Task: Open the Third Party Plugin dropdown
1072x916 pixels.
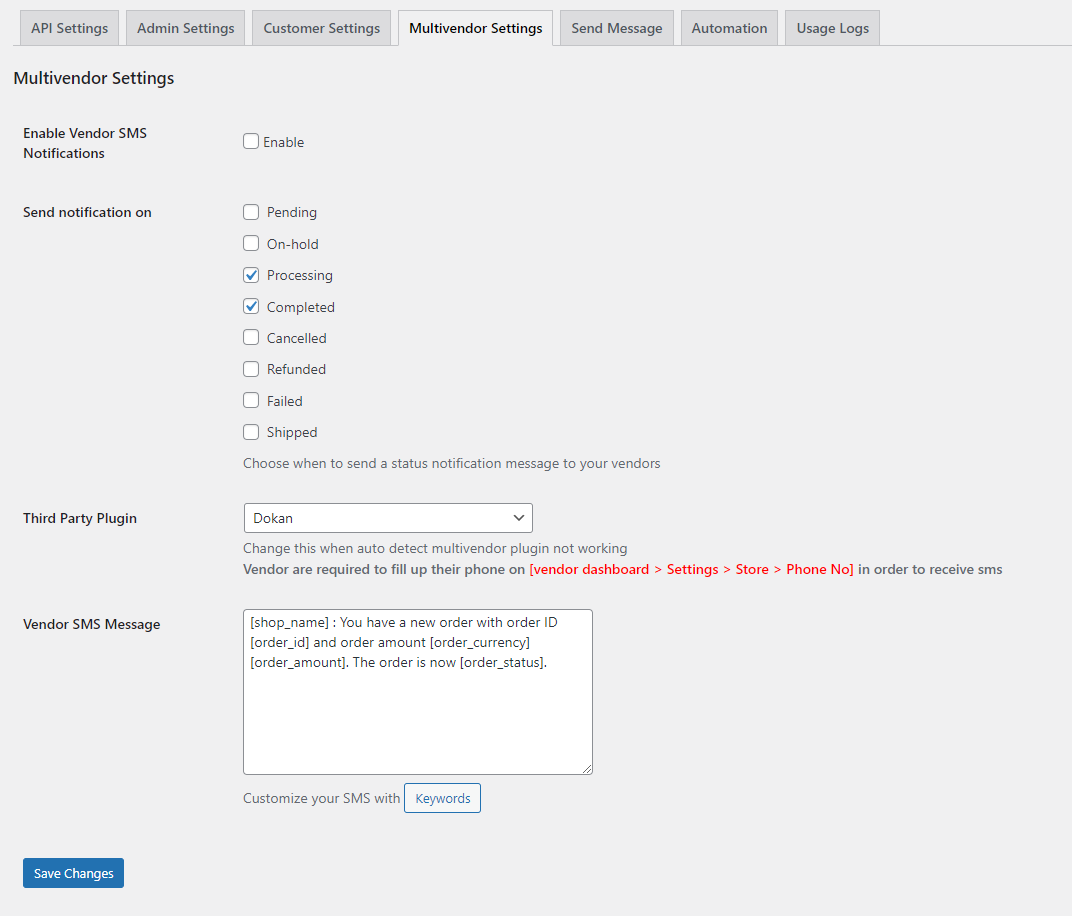Action: (387, 518)
